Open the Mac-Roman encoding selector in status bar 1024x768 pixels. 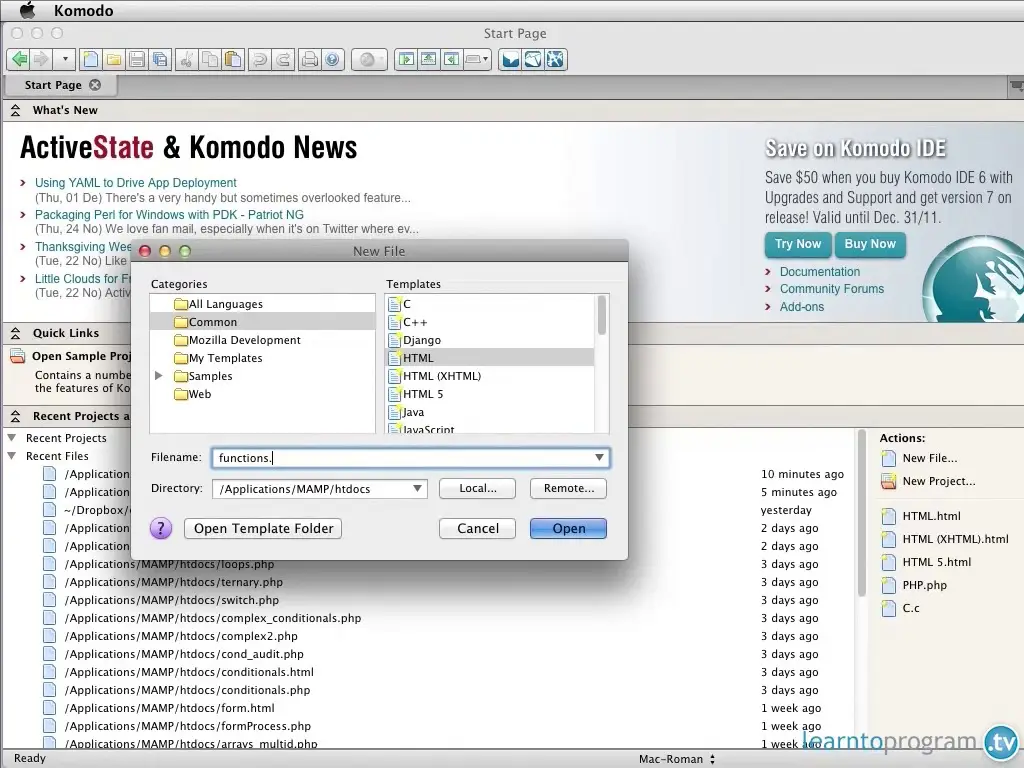677,759
